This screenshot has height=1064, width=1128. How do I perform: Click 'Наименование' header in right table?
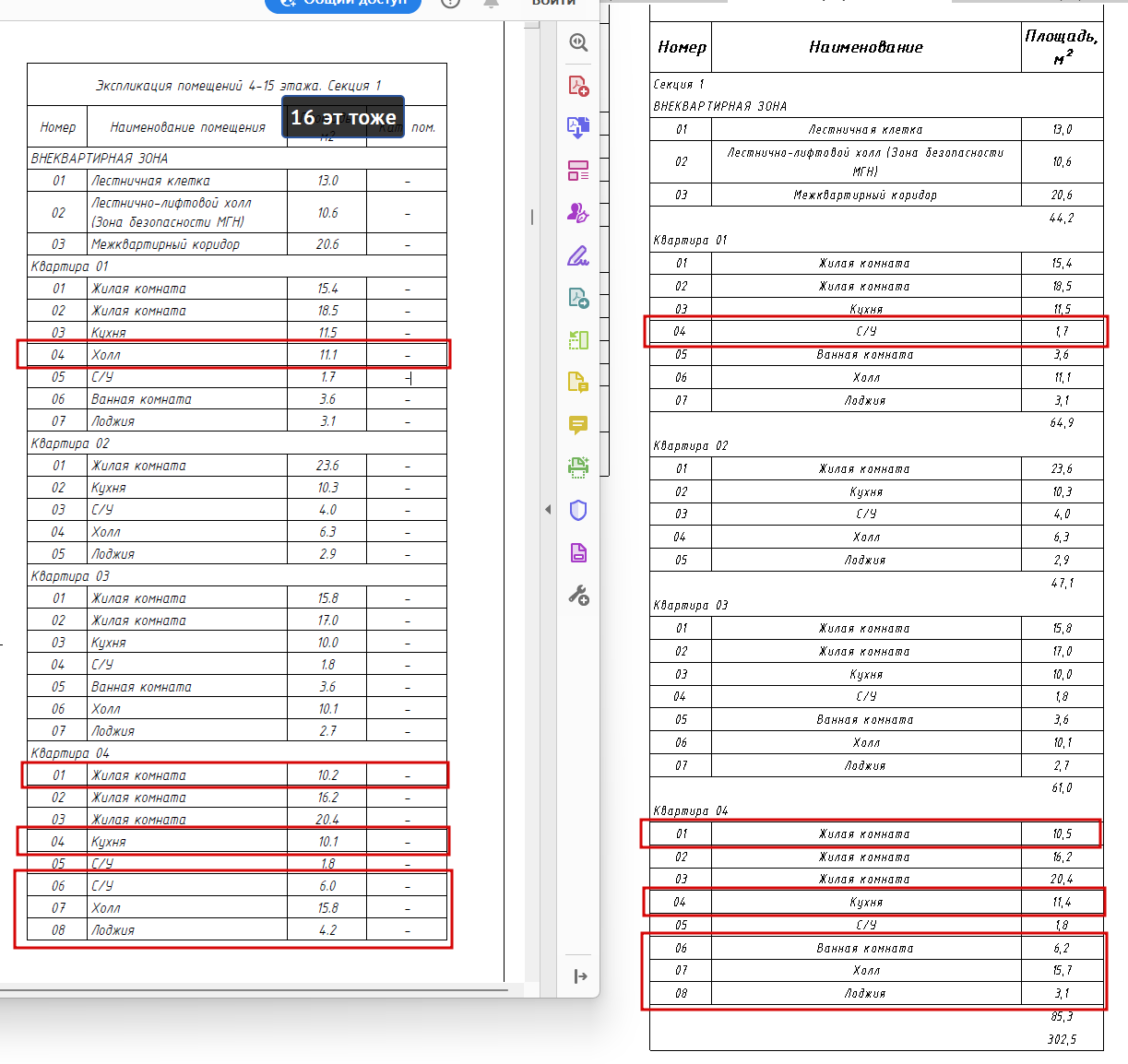(x=866, y=47)
